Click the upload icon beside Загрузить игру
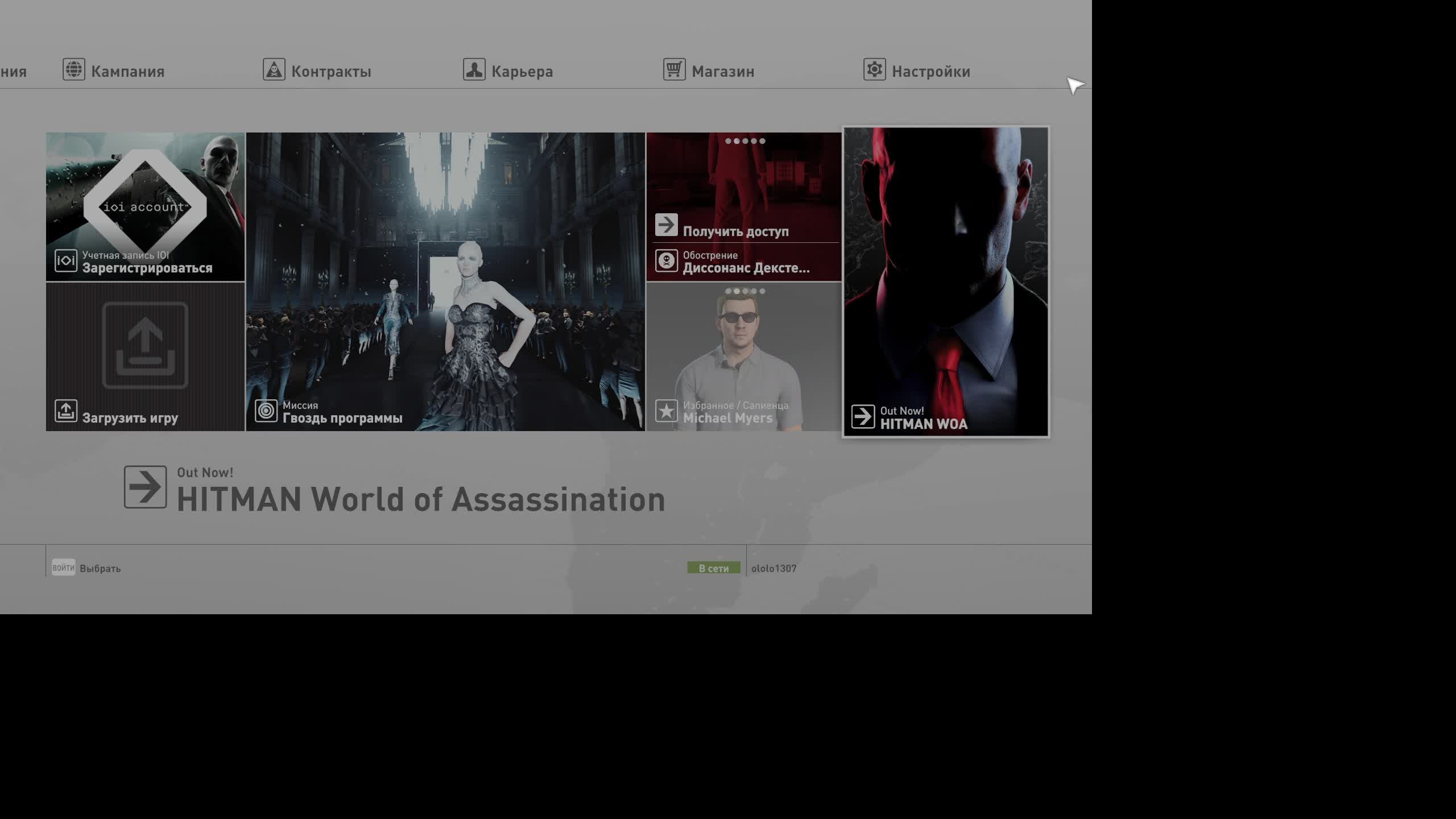The width and height of the screenshot is (1456, 819). click(66, 411)
